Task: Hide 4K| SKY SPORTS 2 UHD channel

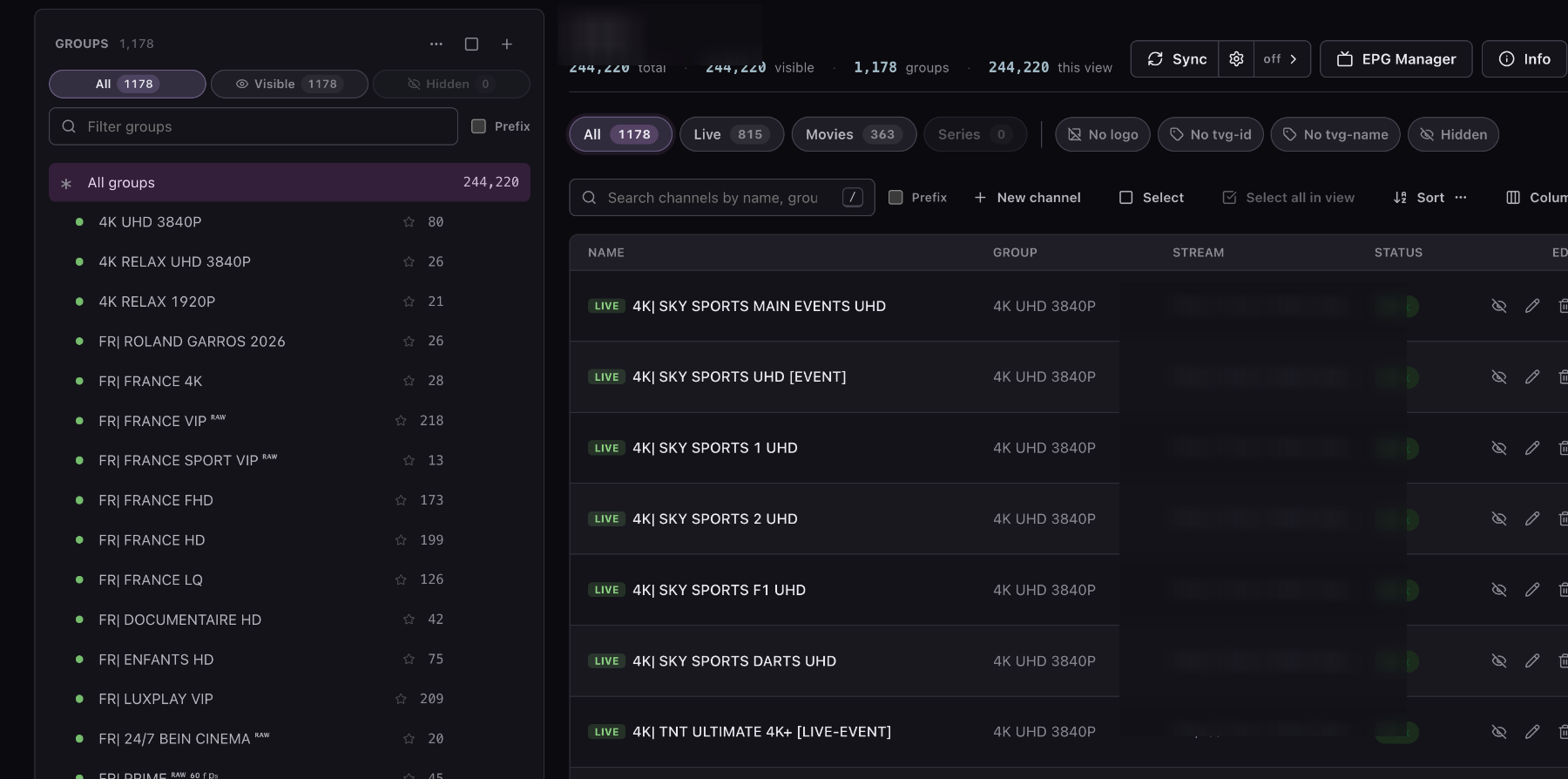Action: tap(1499, 518)
